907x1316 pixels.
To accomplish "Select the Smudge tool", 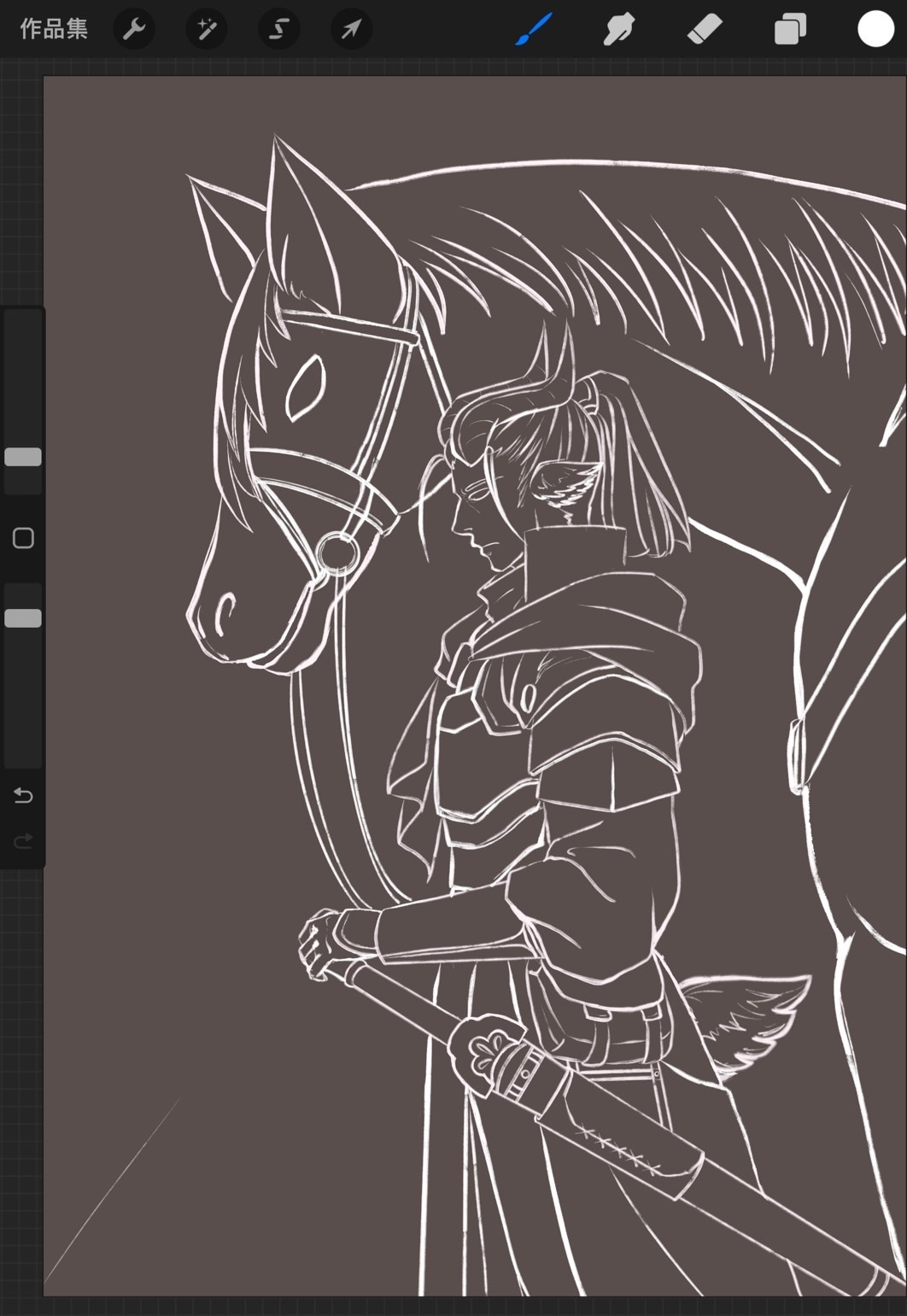I will (x=618, y=29).
